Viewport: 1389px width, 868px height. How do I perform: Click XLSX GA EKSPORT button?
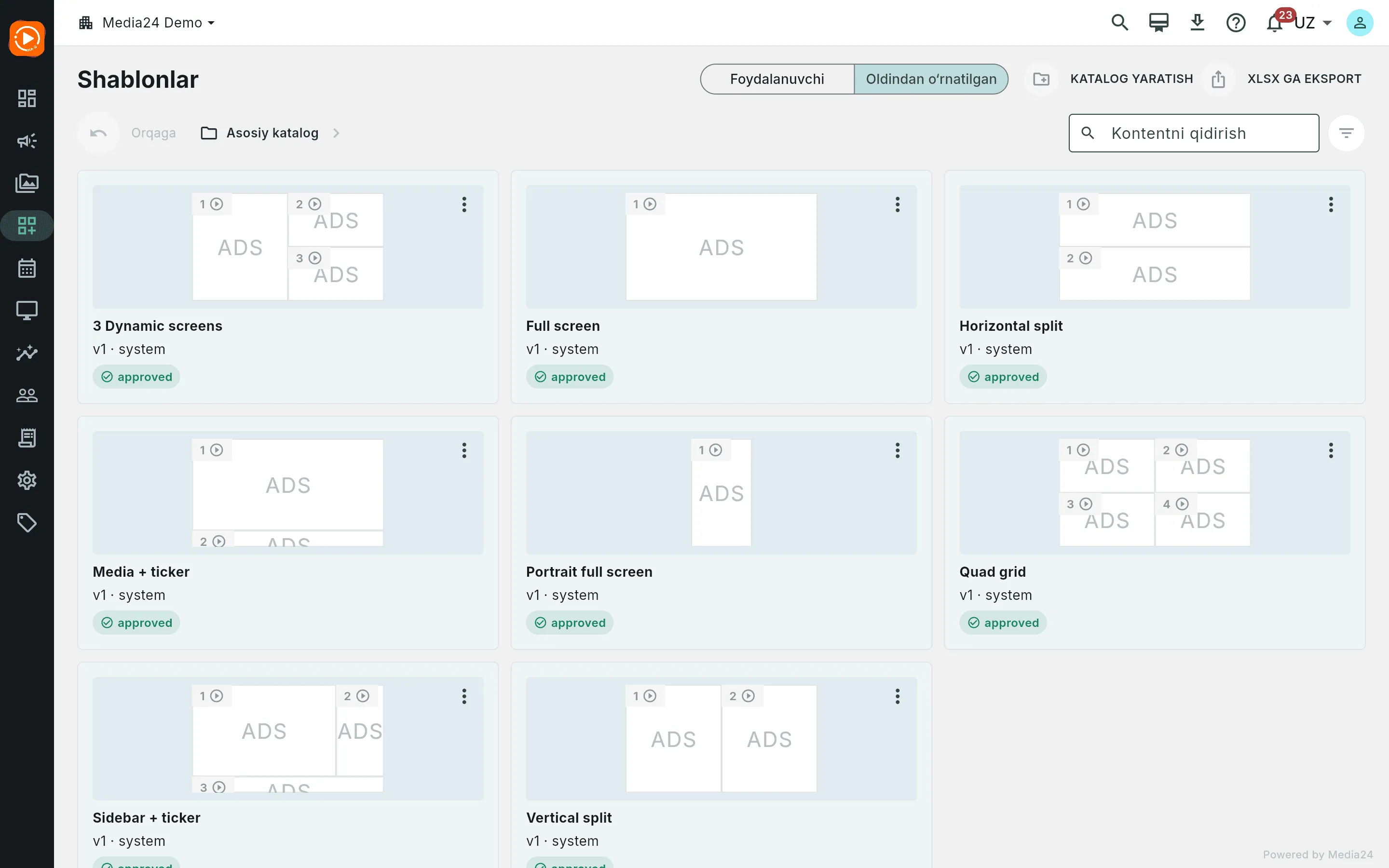point(1304,79)
